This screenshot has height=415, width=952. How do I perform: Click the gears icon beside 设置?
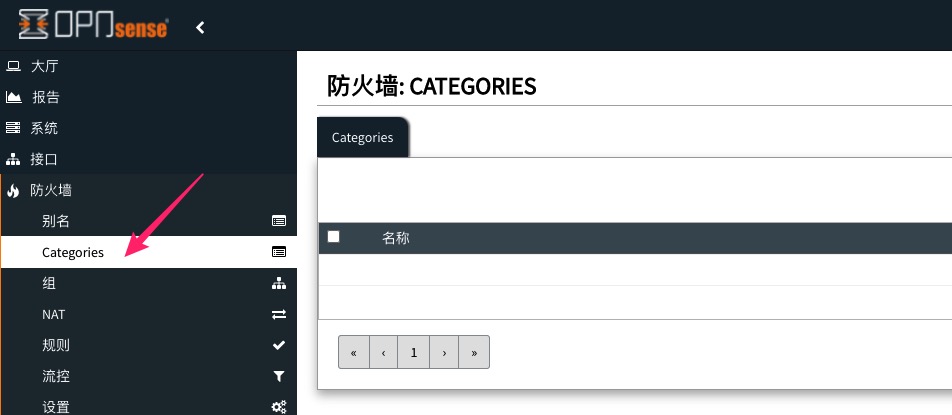click(x=279, y=407)
